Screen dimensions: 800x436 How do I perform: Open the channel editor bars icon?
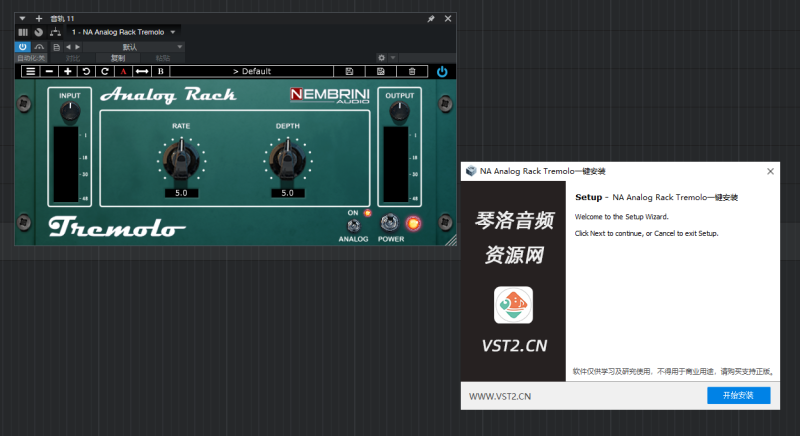point(23,32)
